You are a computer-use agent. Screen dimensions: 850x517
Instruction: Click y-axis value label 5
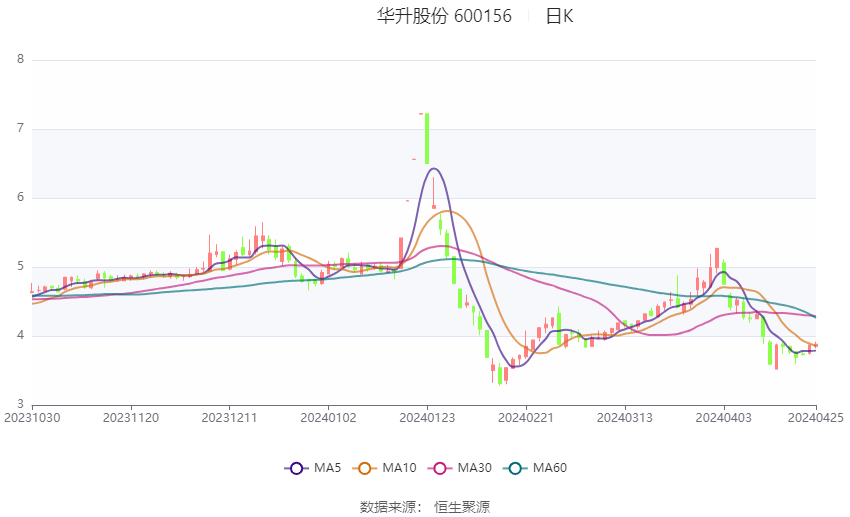21,266
